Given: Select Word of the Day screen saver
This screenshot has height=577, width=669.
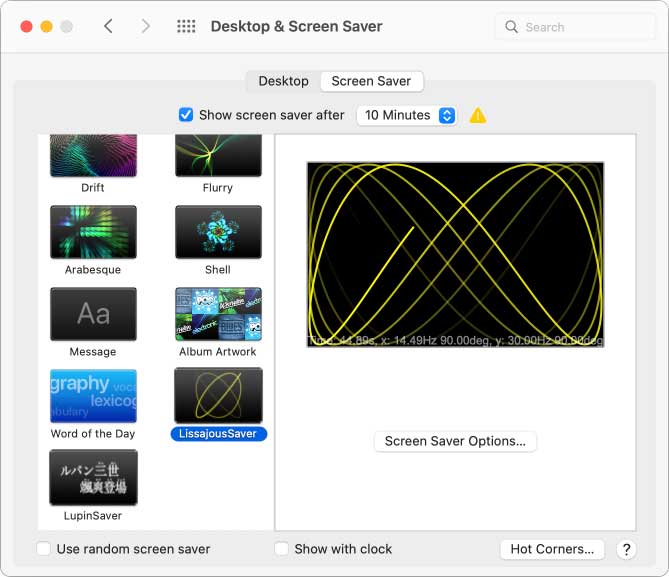Looking at the screenshot, I should tap(93, 396).
